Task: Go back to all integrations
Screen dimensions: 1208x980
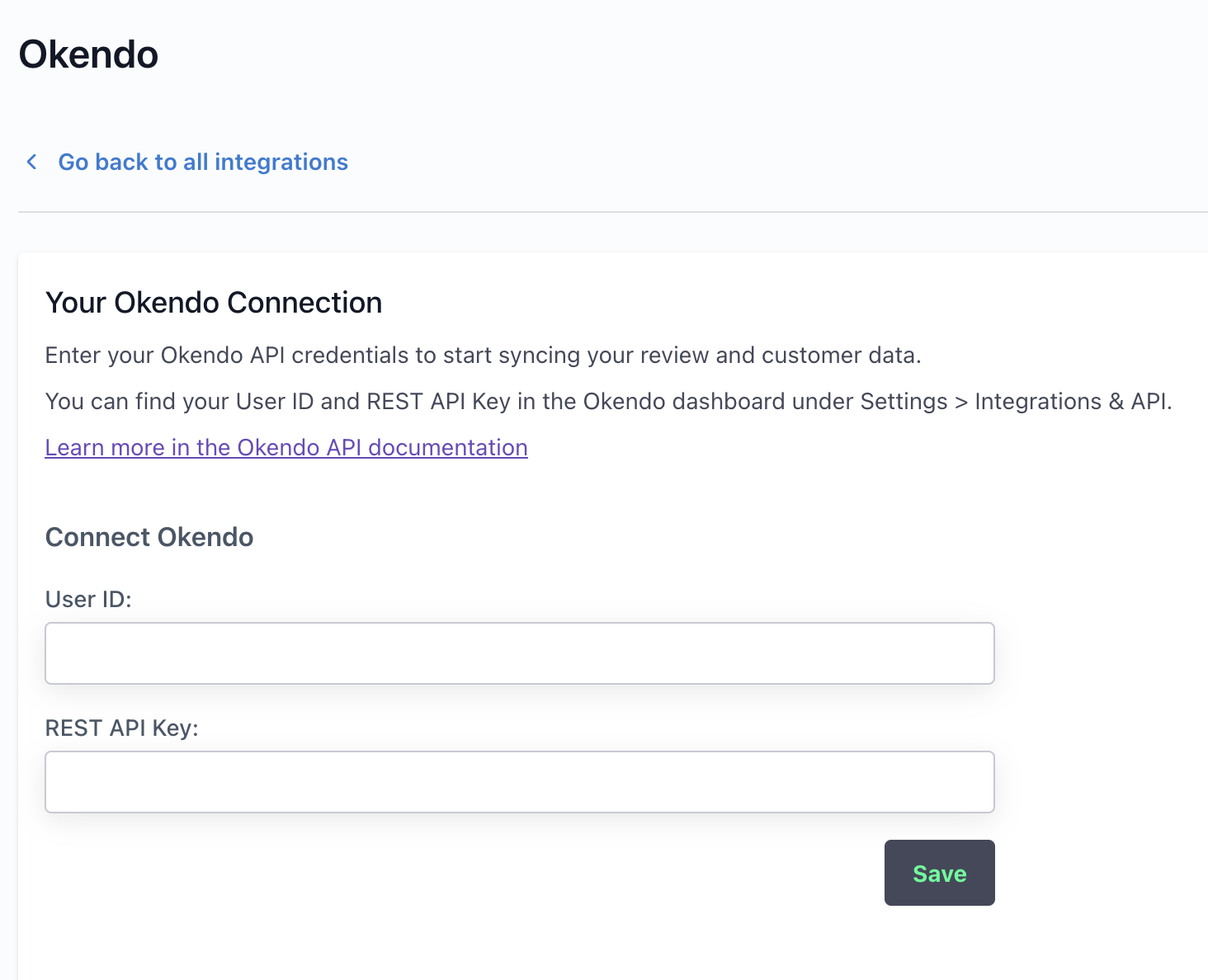Action: pyautogui.click(x=203, y=162)
